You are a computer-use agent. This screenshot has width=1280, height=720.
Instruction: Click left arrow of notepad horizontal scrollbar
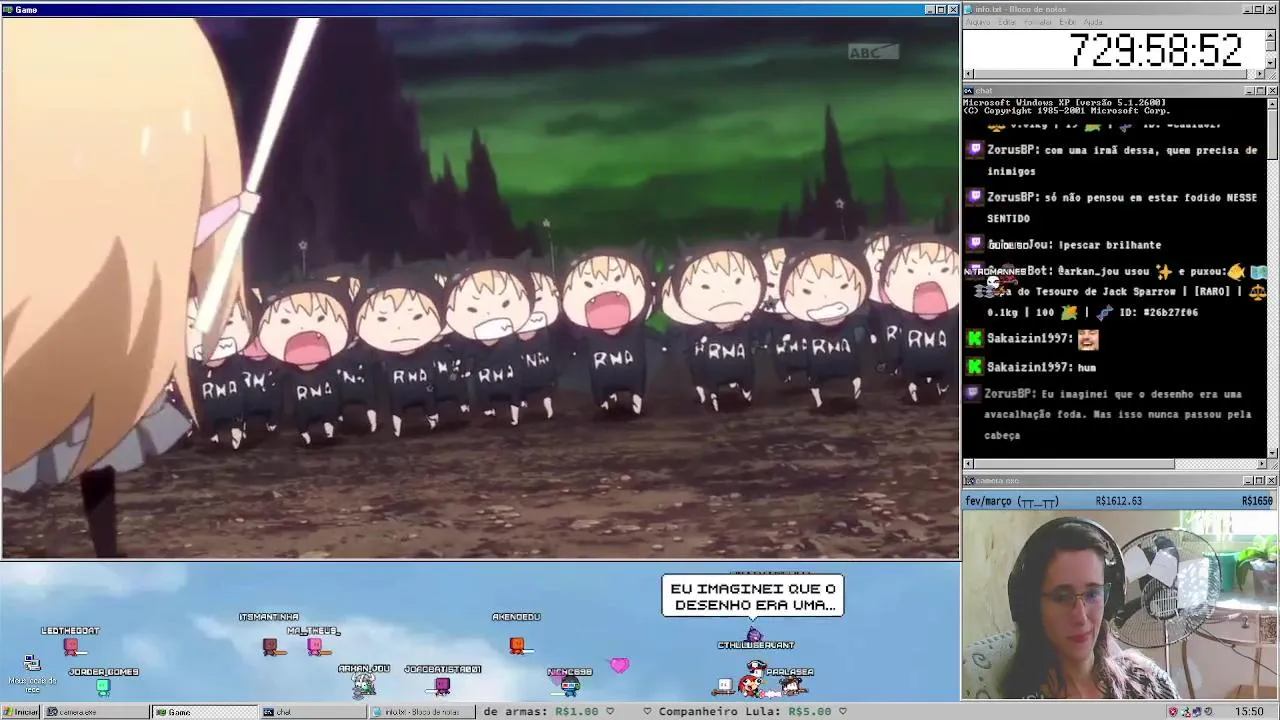coord(968,74)
